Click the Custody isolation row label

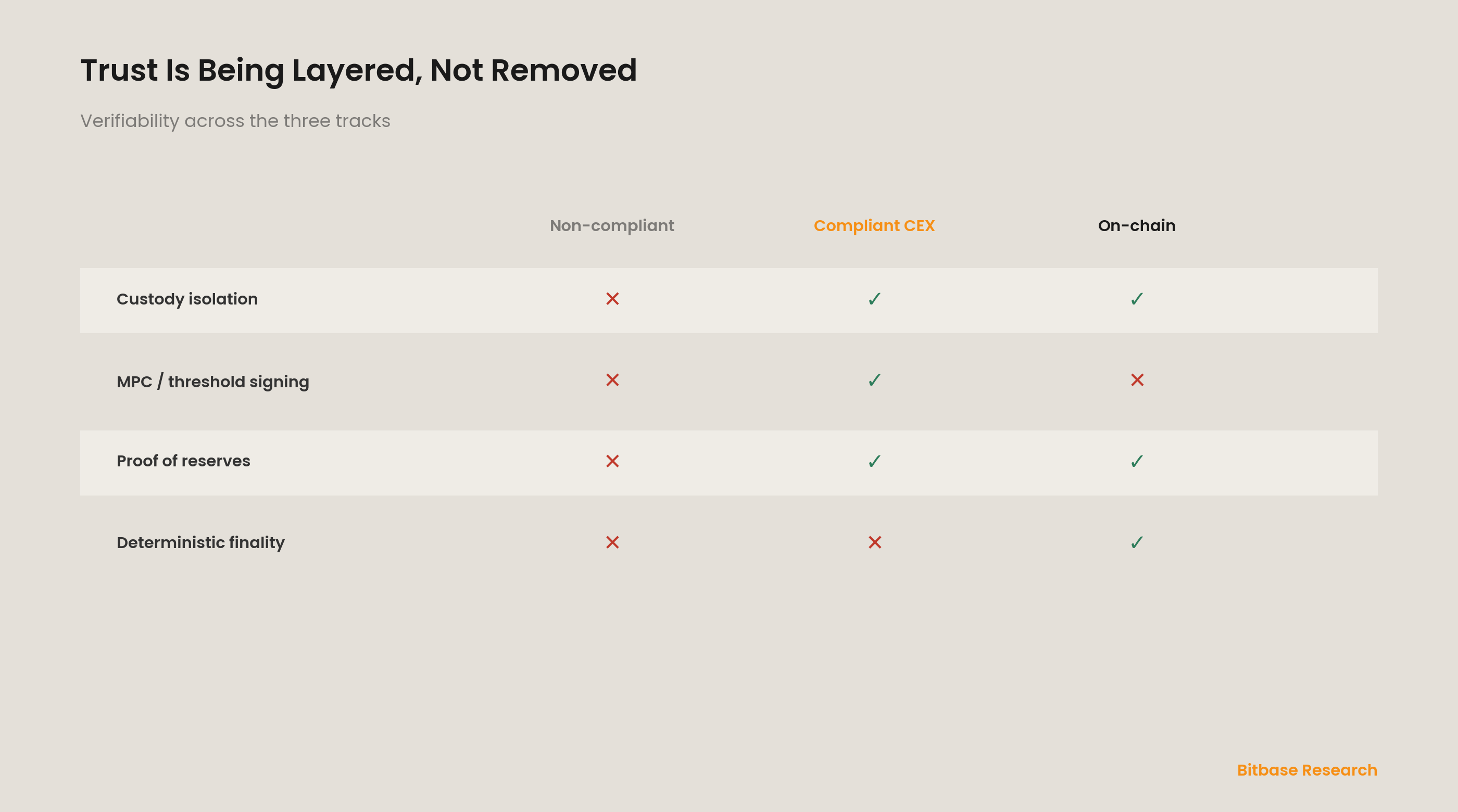pos(187,299)
